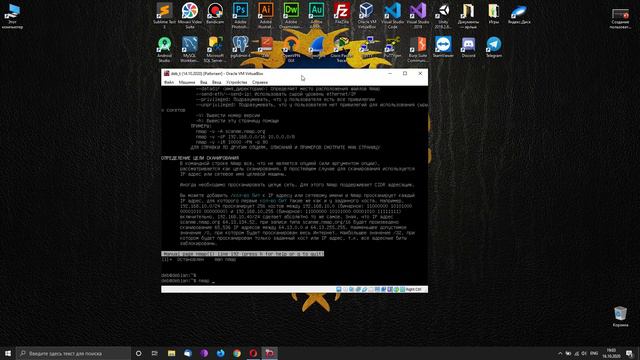Open Task View from taskbar
Viewport: 640px width, 360px height.
[x=154, y=353]
